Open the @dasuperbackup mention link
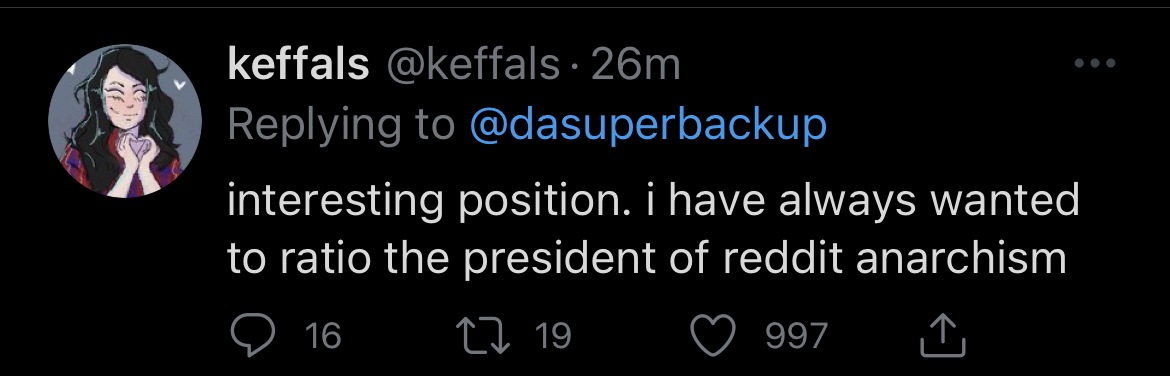Viewport: 1170px width, 376px height. (648, 125)
